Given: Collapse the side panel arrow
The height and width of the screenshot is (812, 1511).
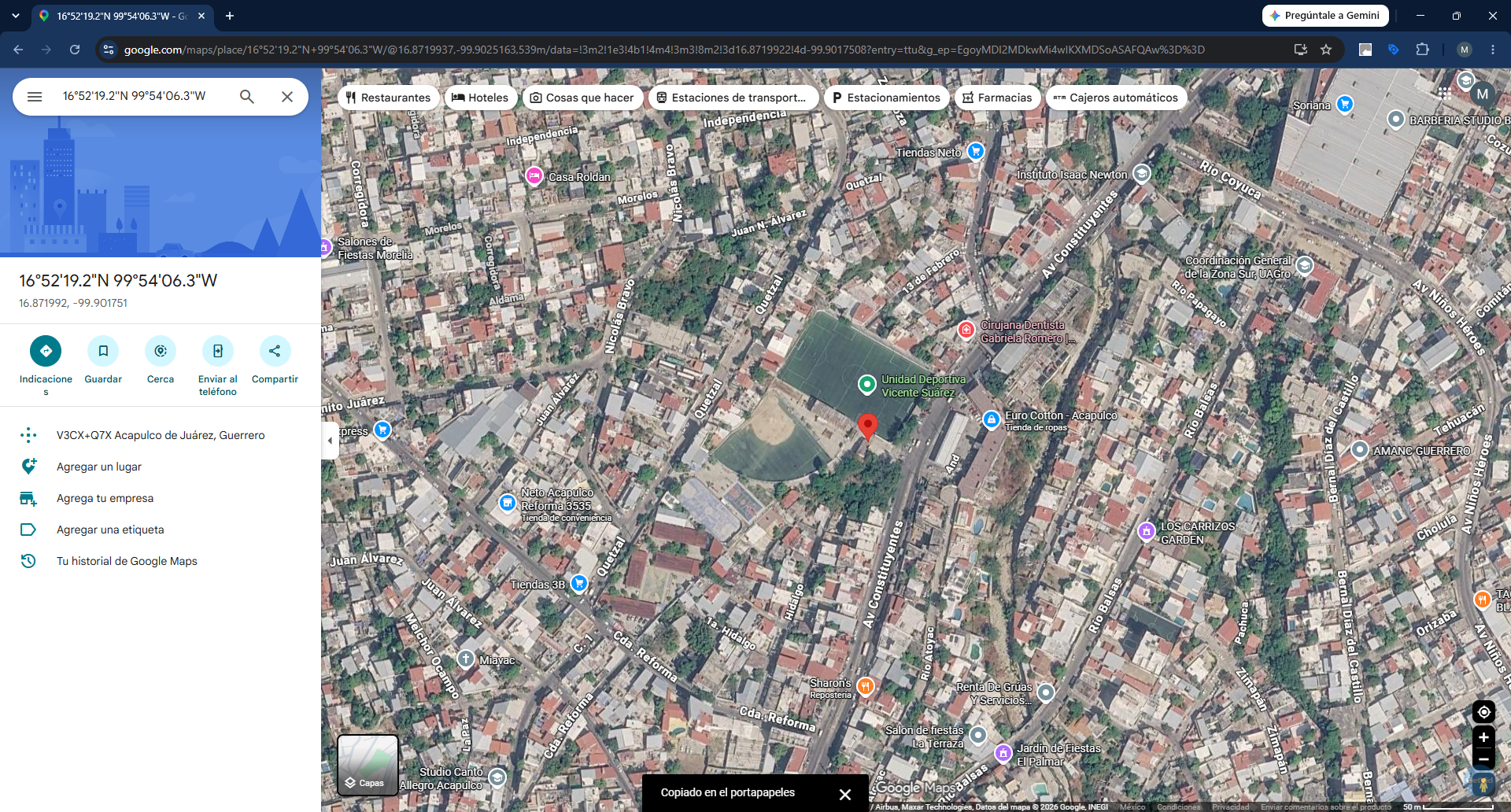Looking at the screenshot, I should click(x=330, y=441).
